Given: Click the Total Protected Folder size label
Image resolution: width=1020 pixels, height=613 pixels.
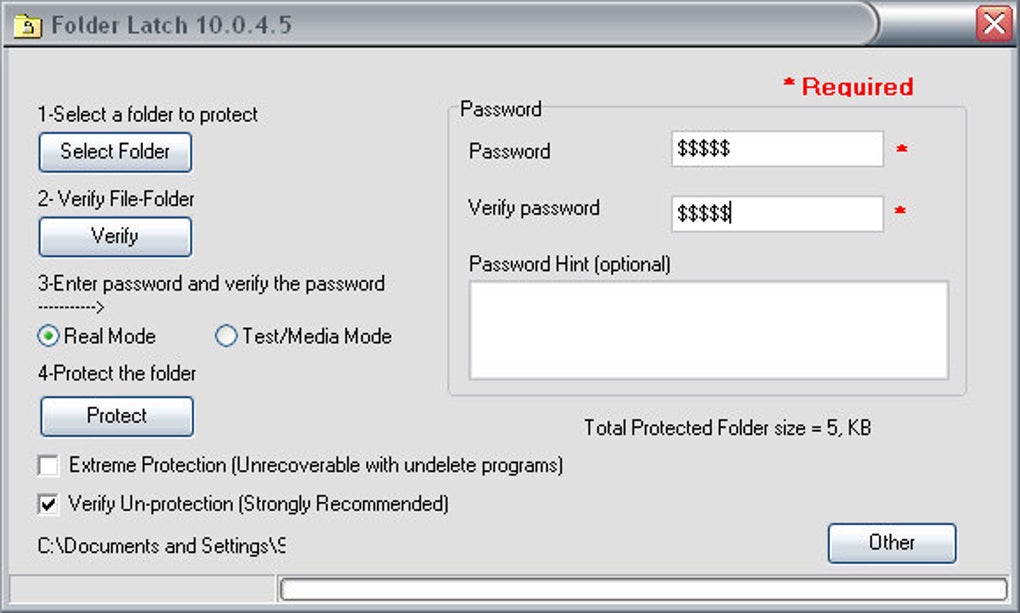Looking at the screenshot, I should (728, 428).
